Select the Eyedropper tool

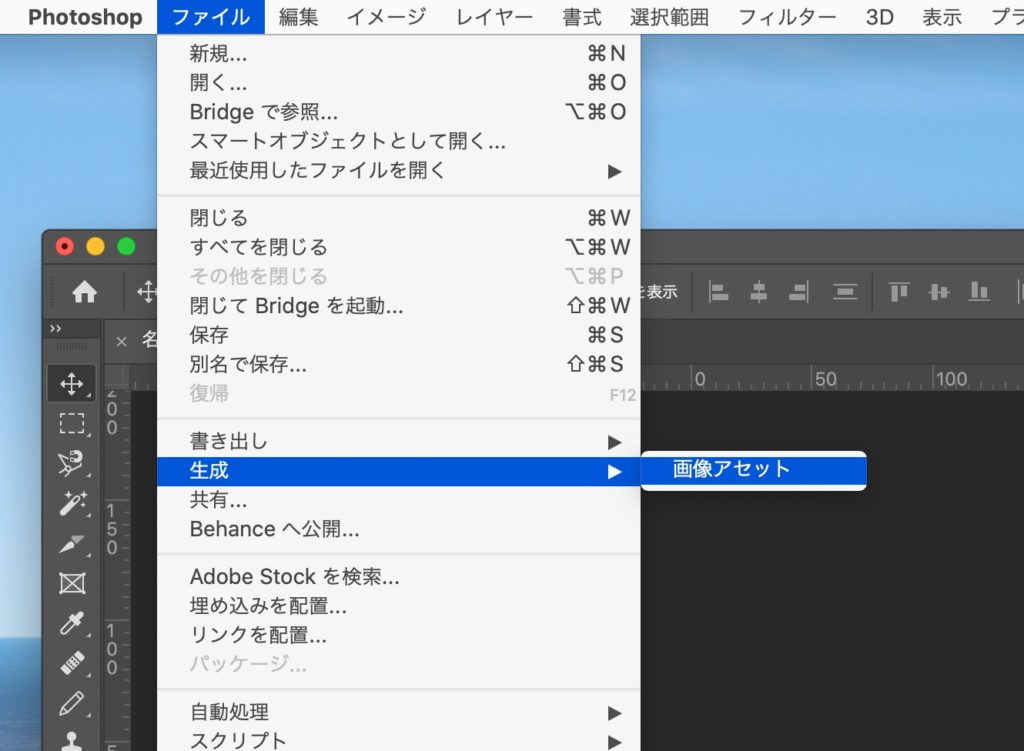72,623
